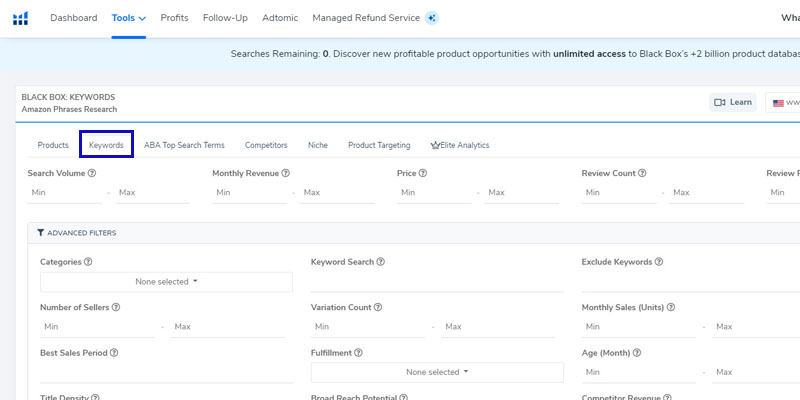
Task: Switch to the Product Targeting tab
Action: pyautogui.click(x=379, y=145)
